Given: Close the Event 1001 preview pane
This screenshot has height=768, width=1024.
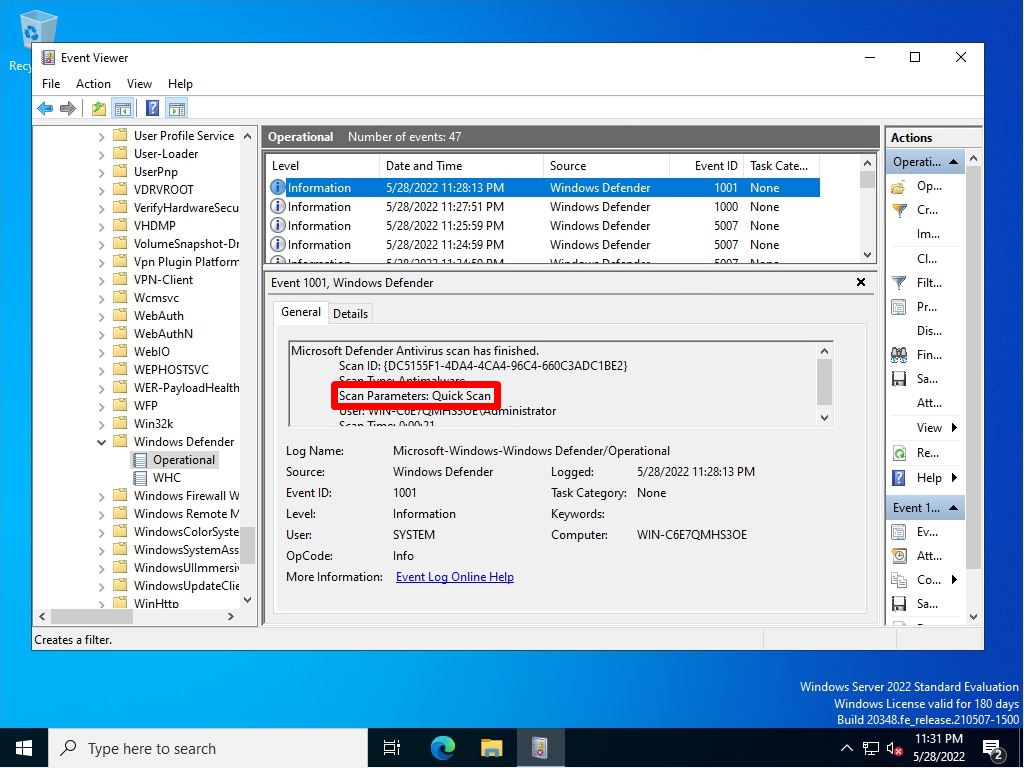Looking at the screenshot, I should (861, 282).
